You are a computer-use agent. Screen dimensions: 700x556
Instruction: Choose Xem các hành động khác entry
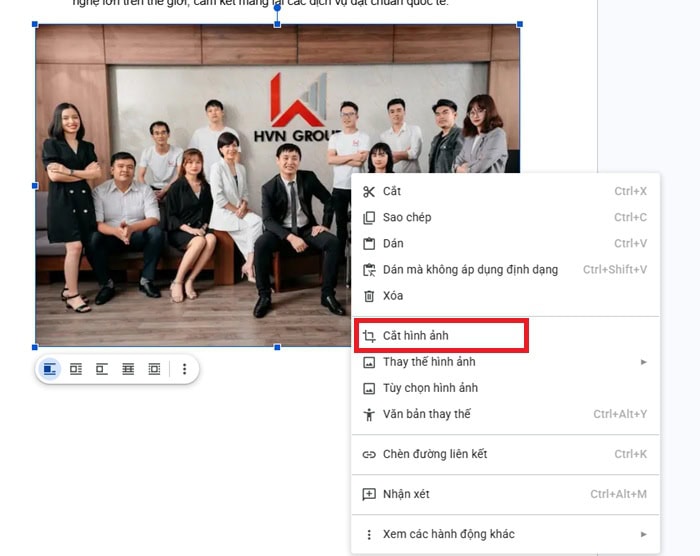point(505,534)
